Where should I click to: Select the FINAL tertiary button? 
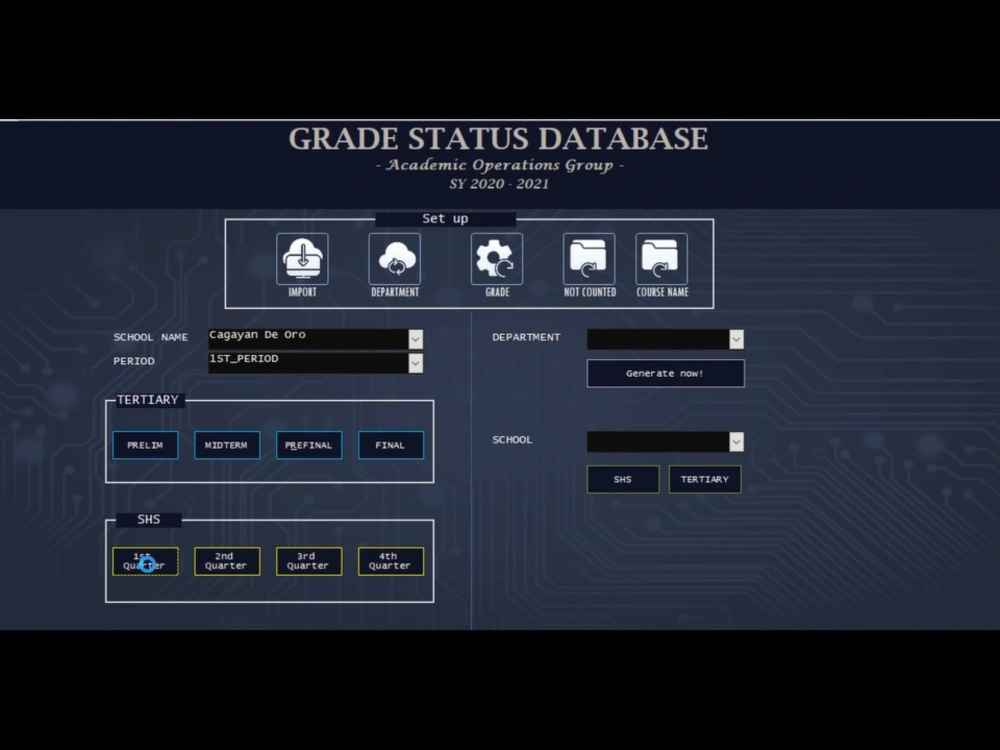pos(390,445)
